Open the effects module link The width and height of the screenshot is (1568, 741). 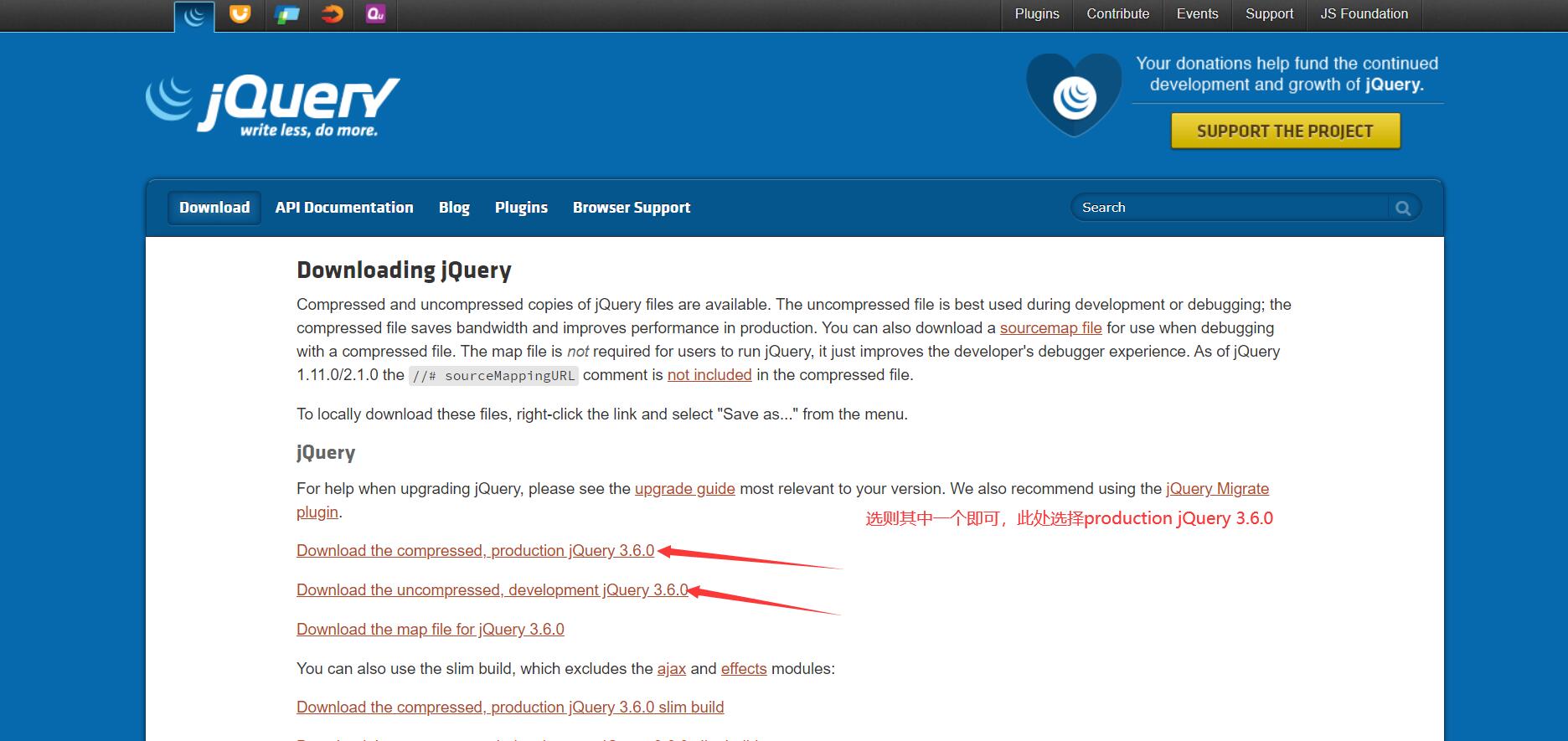[x=744, y=669]
